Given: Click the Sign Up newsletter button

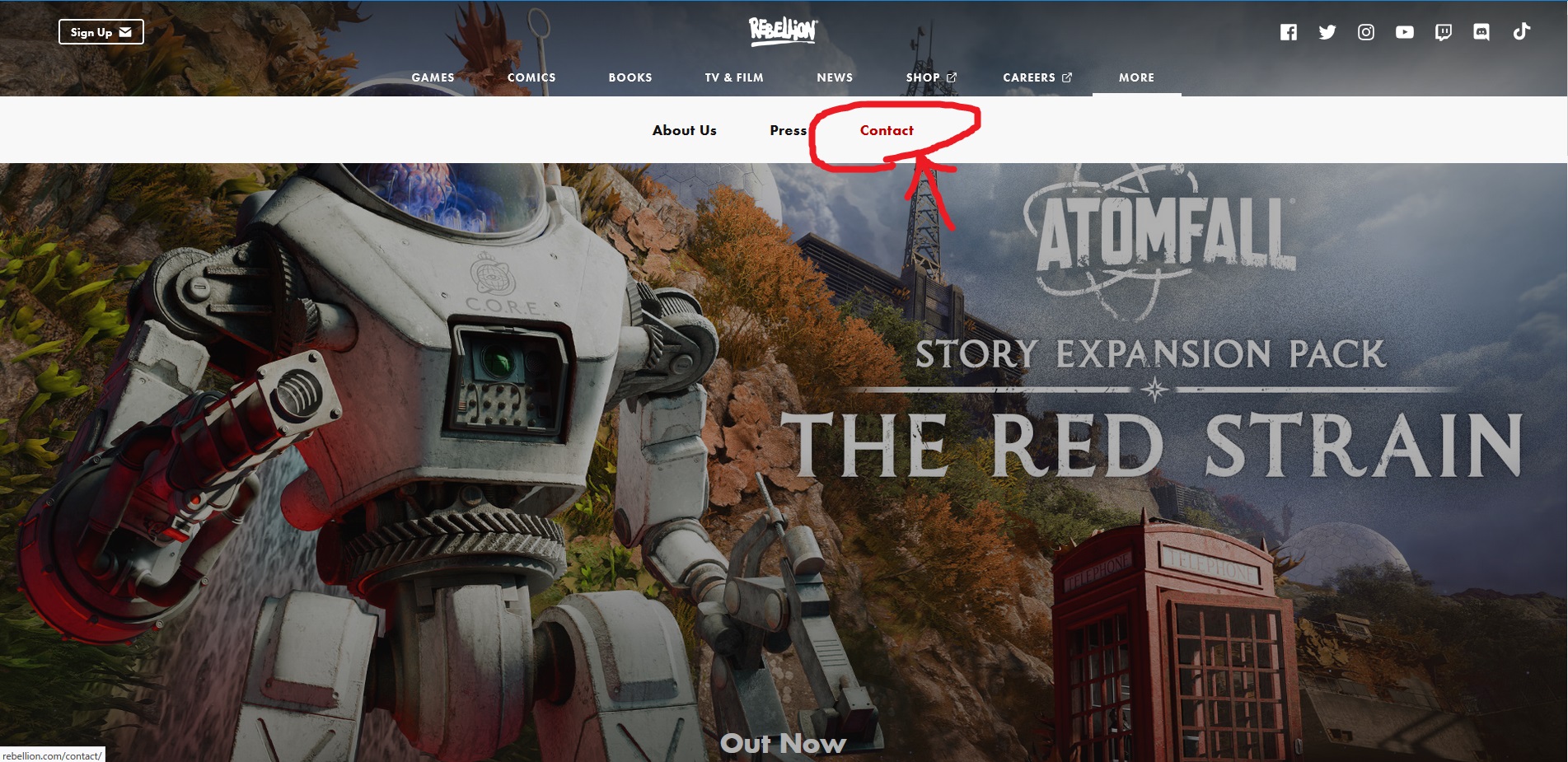Looking at the screenshot, I should coord(101,32).
